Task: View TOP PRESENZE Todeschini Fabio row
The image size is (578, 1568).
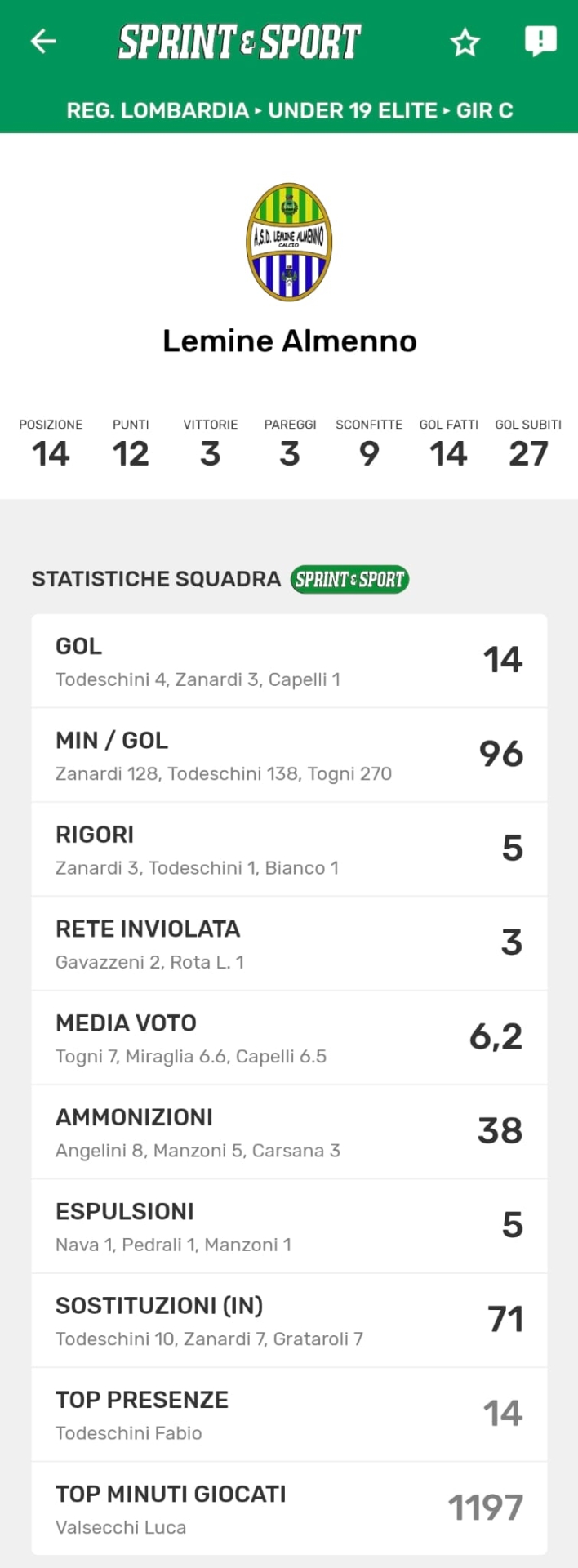Action: [289, 1414]
